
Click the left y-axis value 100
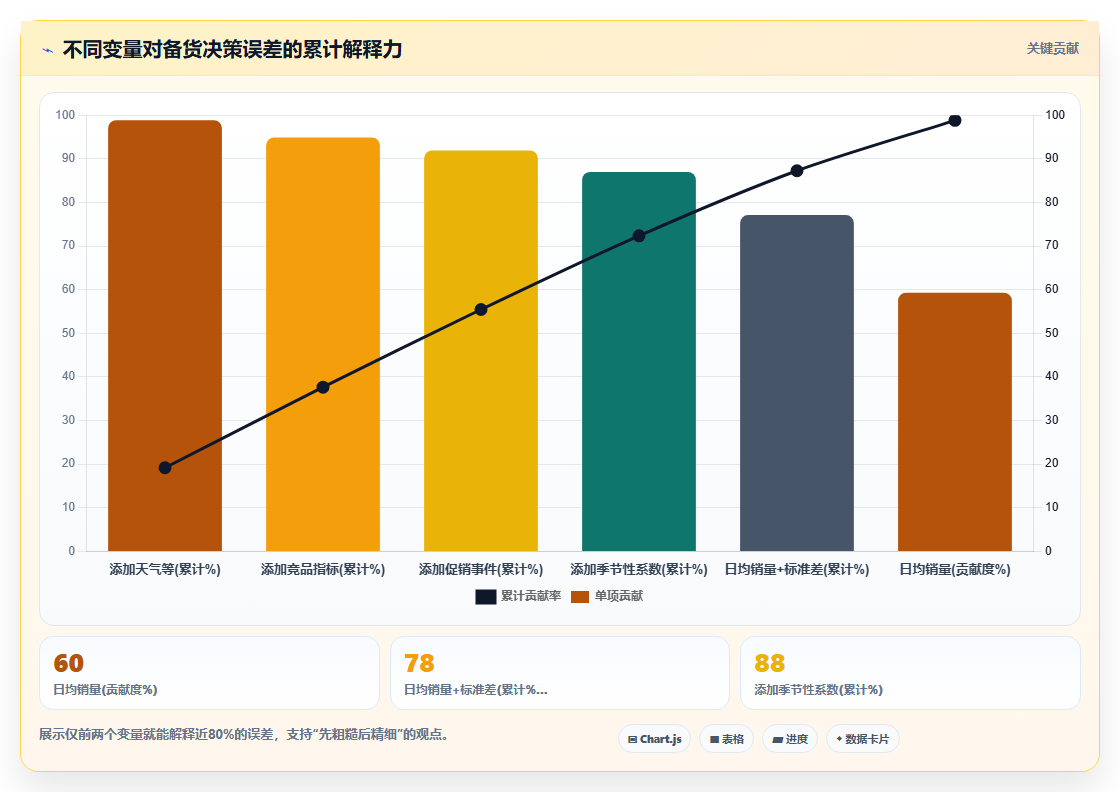65,115
